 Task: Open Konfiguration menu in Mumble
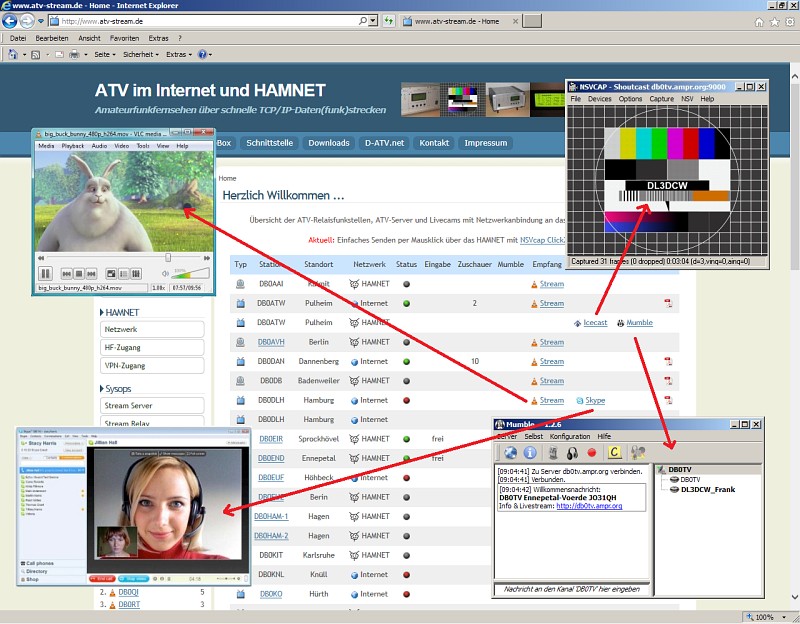[570, 436]
